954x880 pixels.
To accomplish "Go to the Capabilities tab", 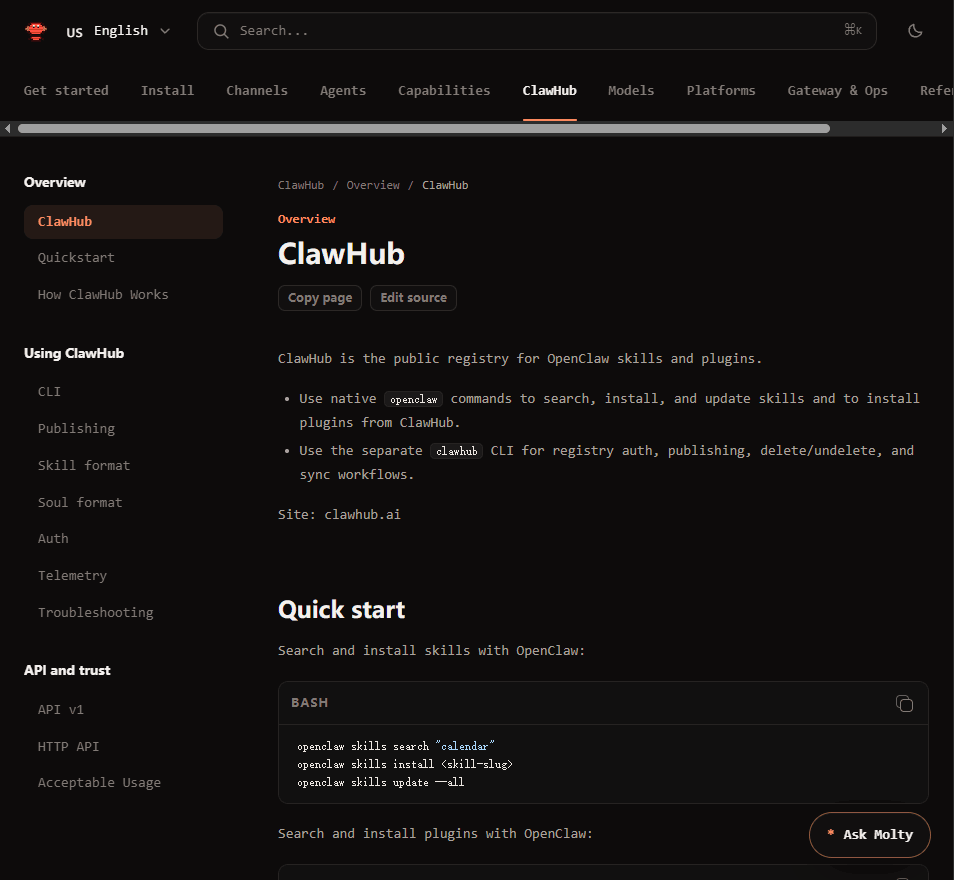I will (444, 91).
